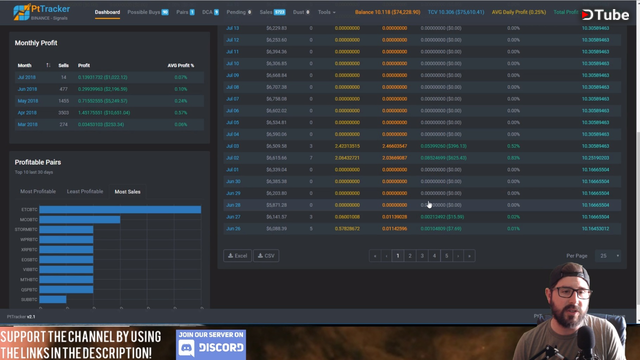640x360 pixels.
Task: Click the Discord join banner
Action: click(211, 344)
